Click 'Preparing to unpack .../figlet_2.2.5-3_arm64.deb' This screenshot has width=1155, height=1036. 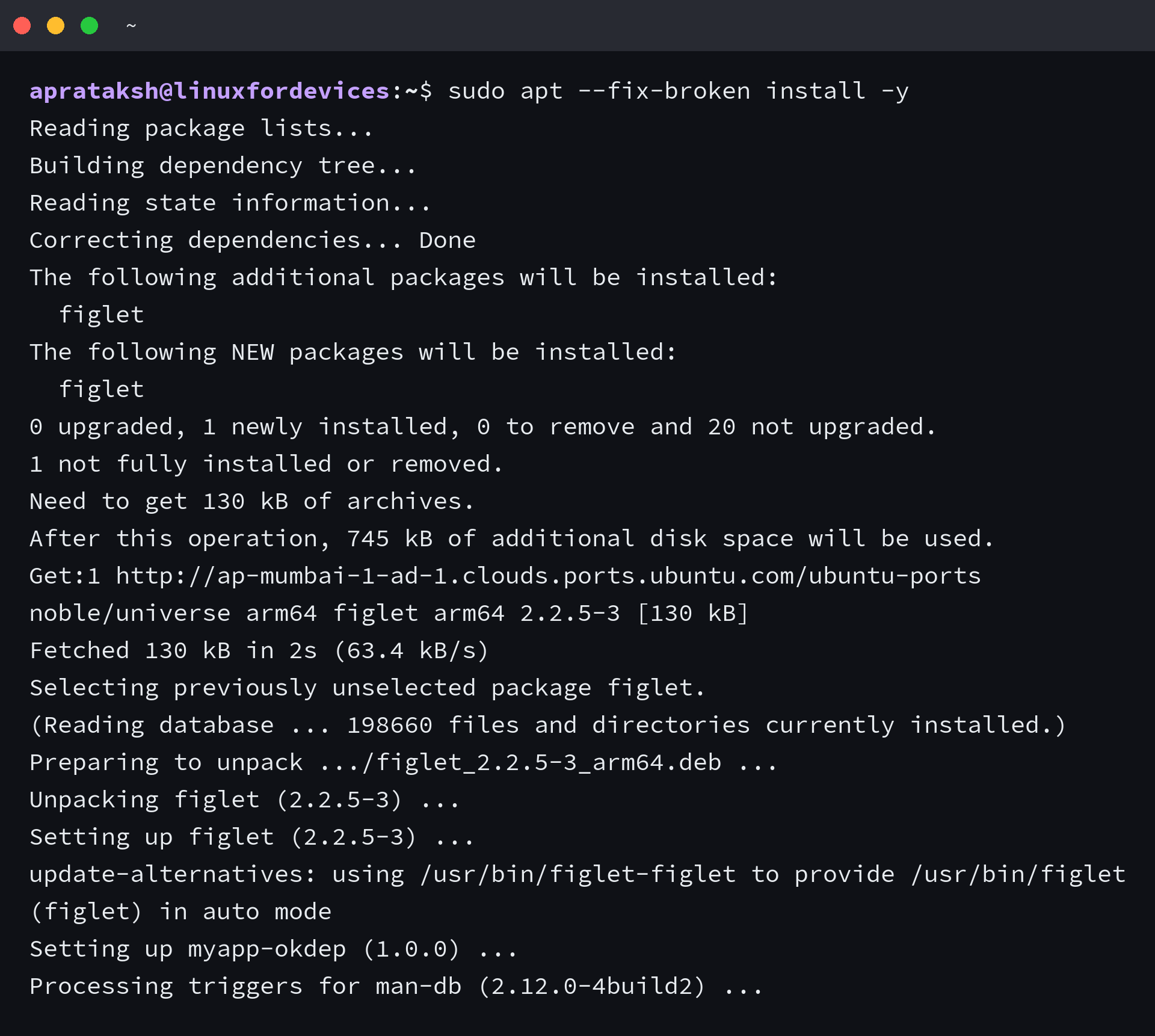tap(404, 763)
